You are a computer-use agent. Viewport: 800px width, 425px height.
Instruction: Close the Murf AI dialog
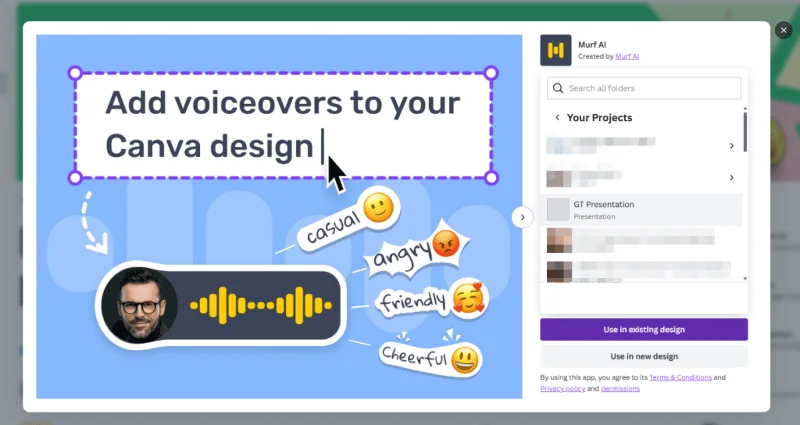(783, 31)
